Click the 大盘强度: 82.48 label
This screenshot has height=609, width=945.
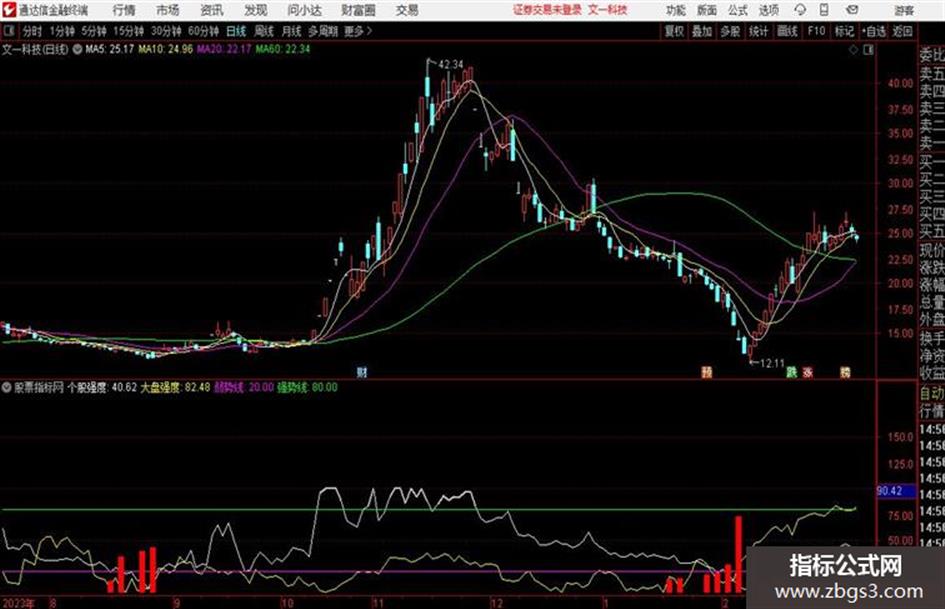click(x=175, y=388)
